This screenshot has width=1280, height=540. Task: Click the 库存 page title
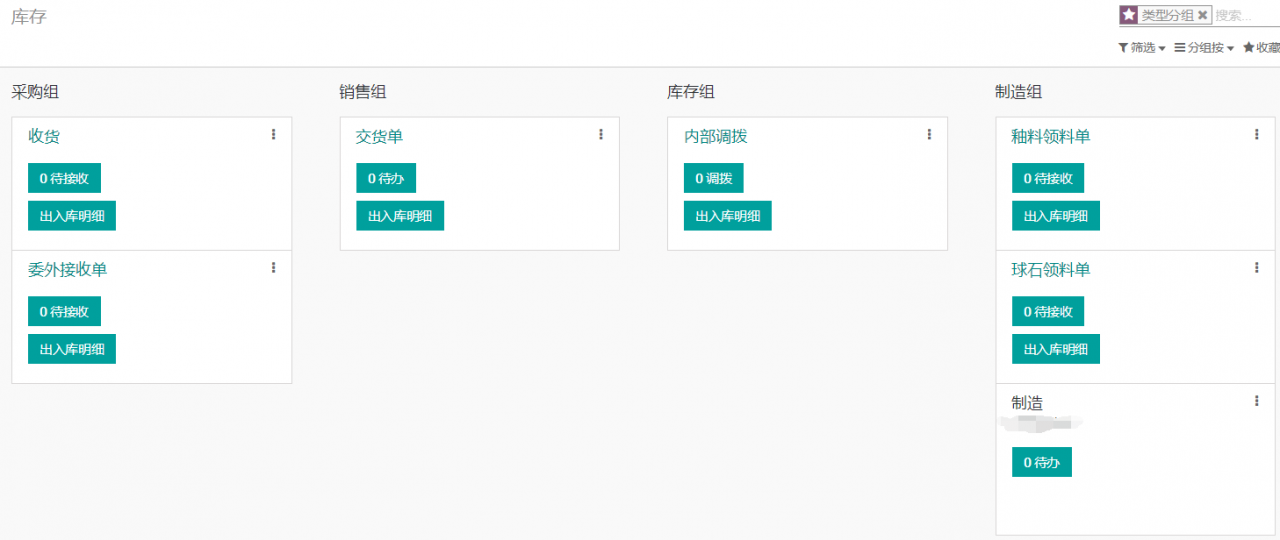pos(28,17)
